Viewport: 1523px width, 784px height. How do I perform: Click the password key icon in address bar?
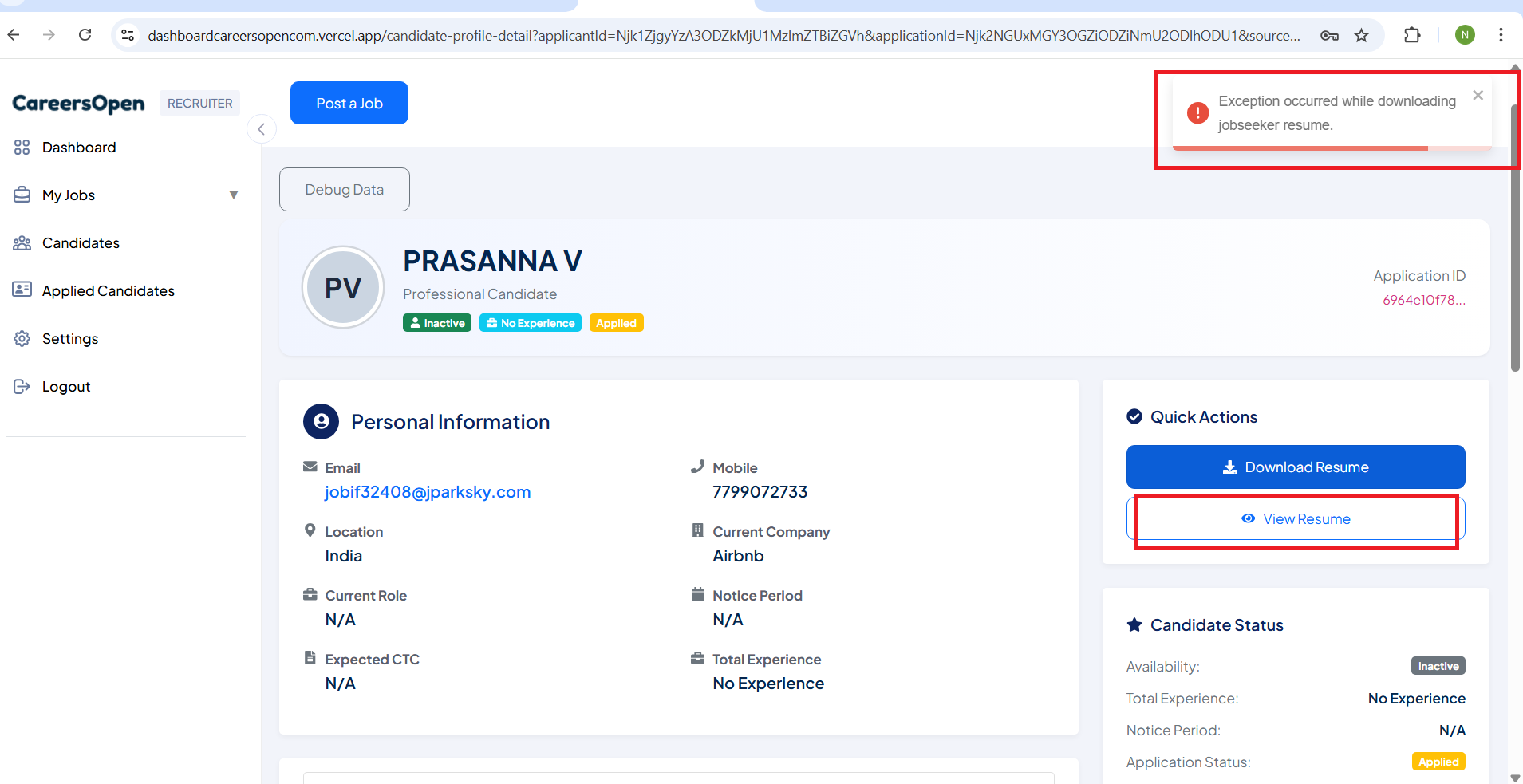(x=1329, y=35)
